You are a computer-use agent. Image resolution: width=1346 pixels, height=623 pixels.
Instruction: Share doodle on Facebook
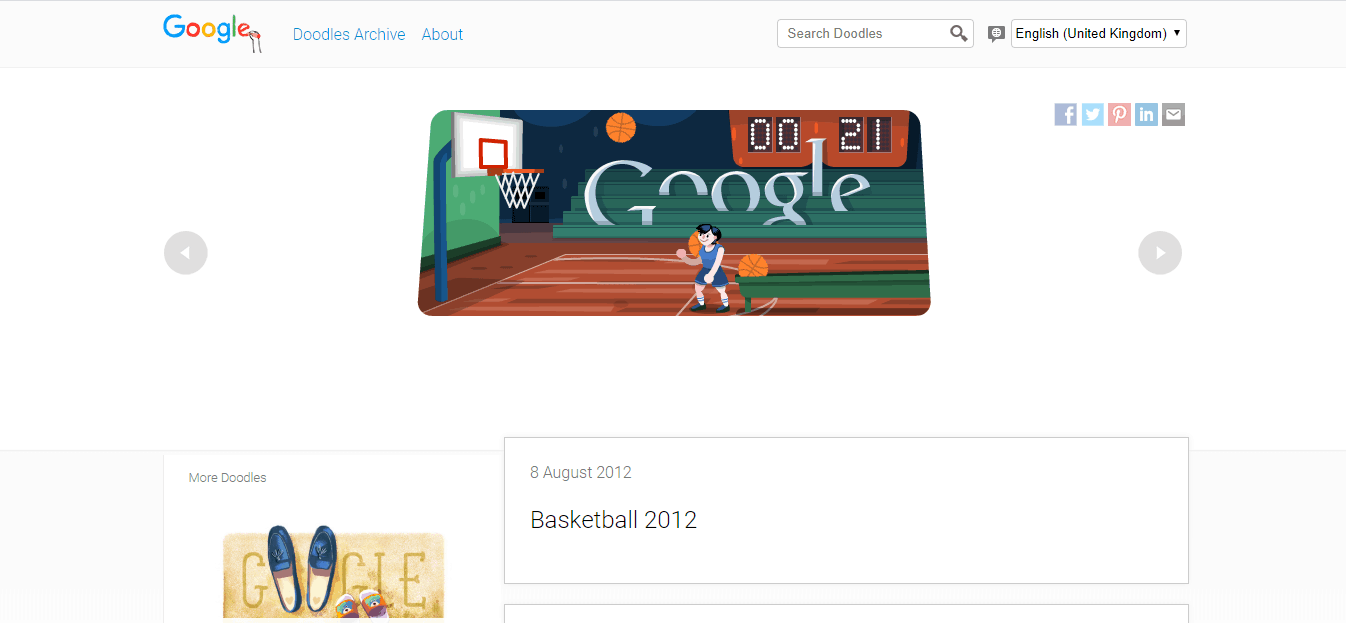click(x=1066, y=115)
